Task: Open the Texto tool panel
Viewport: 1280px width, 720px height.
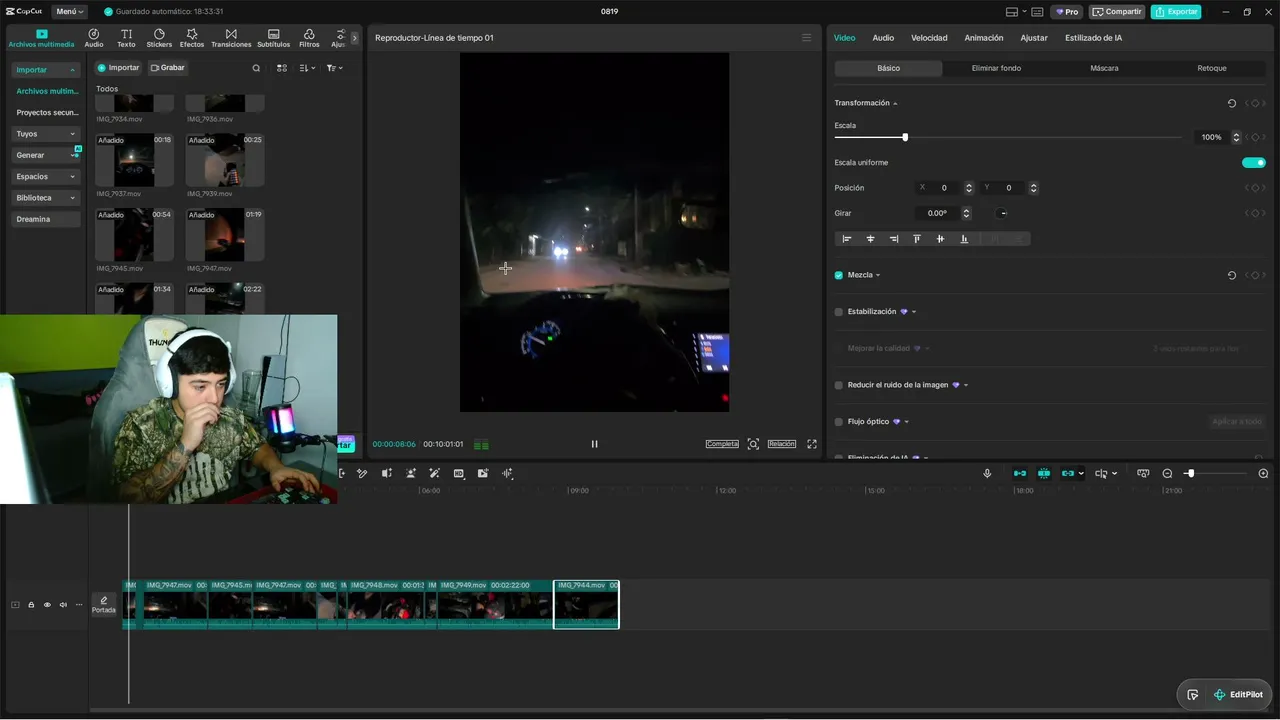Action: 126,38
